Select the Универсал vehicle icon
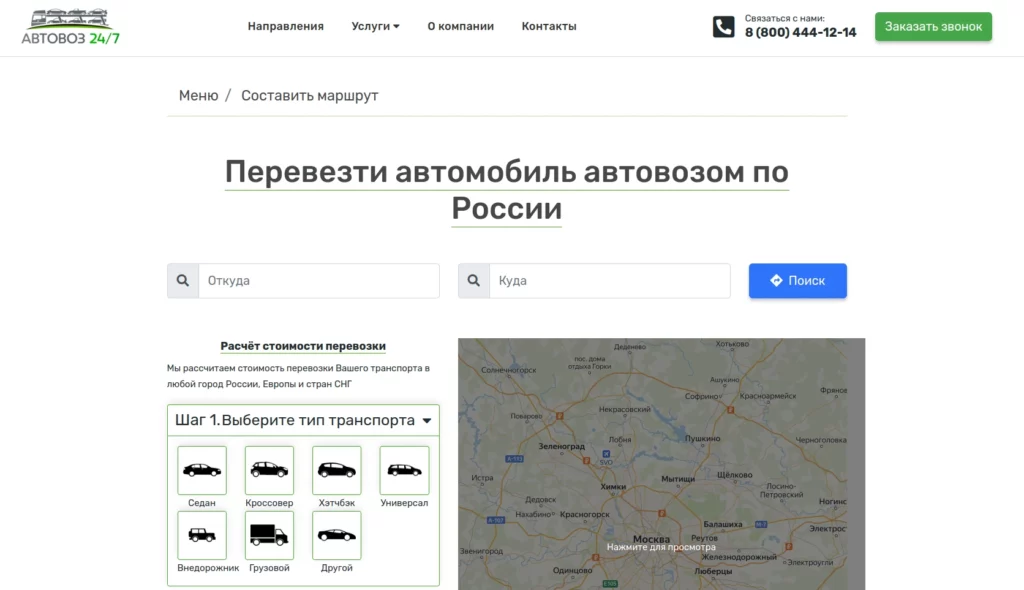Viewport: 1024px width, 590px height. pyautogui.click(x=404, y=470)
